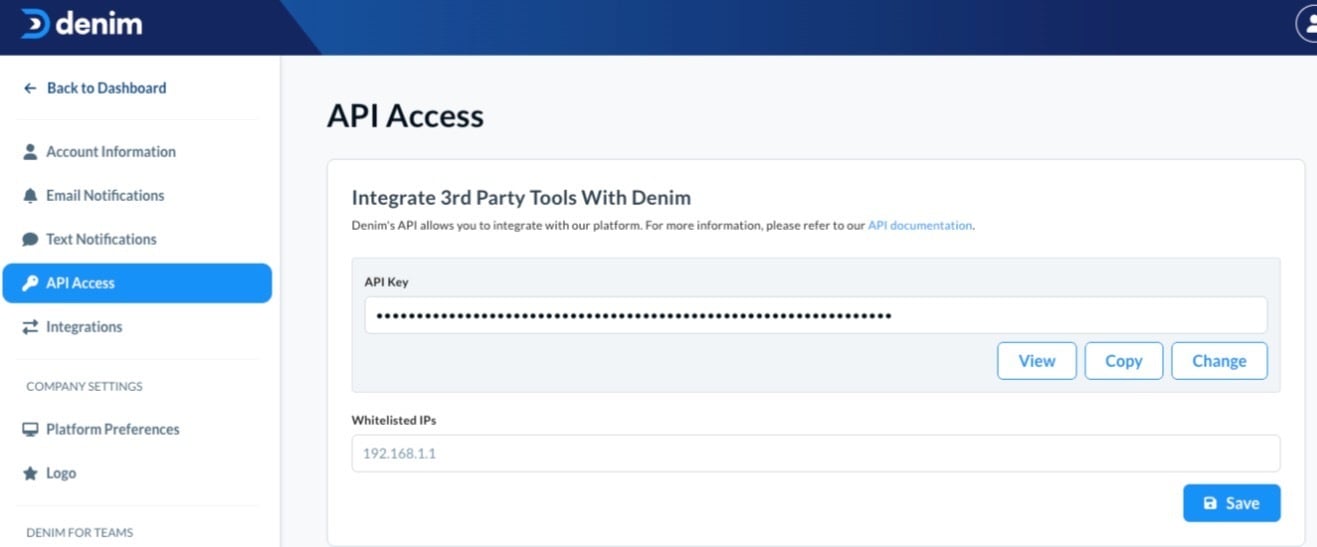The image size is (1317, 547).
Task: Click the monitor icon for Platform Preferences
Action: [x=30, y=429]
